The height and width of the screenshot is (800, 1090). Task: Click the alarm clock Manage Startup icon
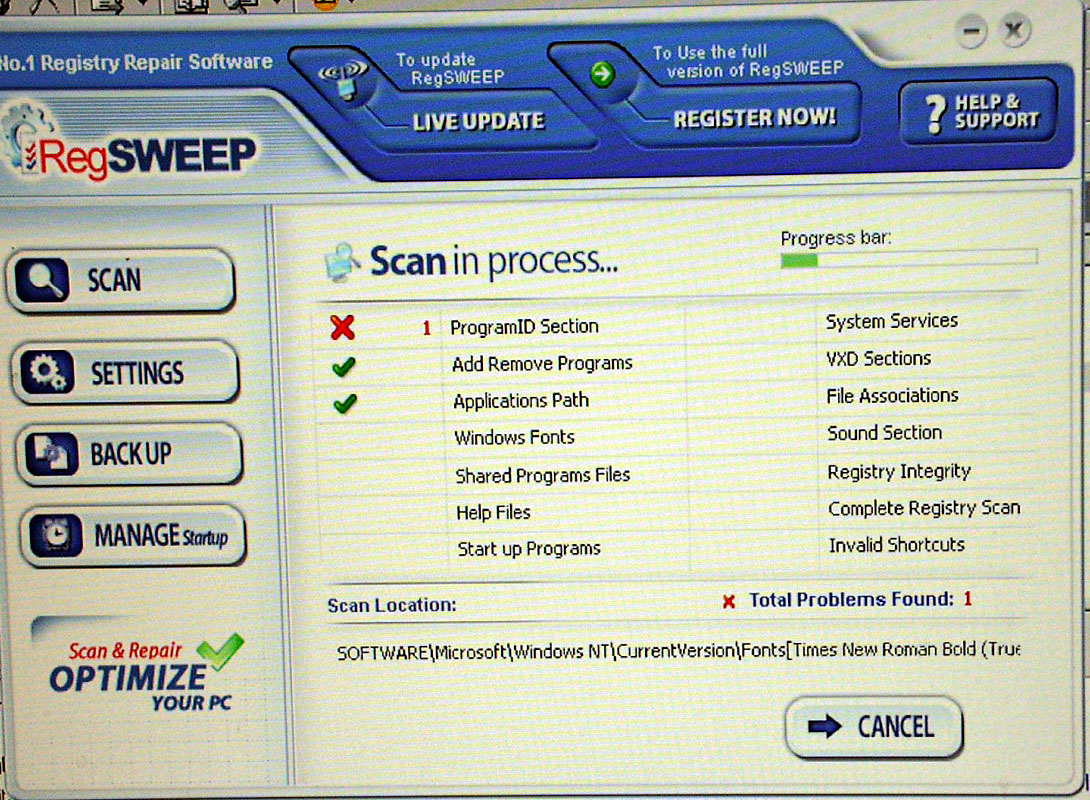coord(56,534)
